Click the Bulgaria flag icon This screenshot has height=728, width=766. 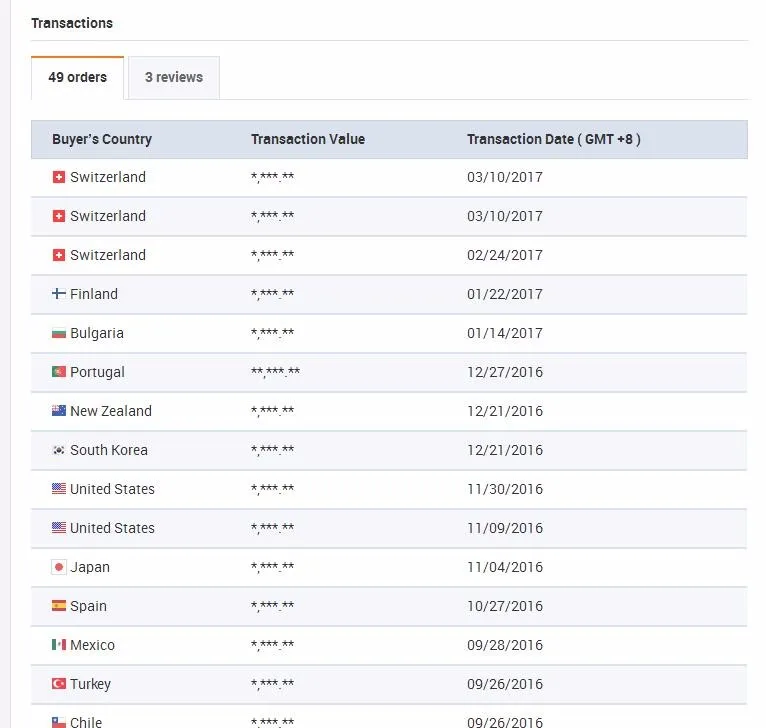59,333
